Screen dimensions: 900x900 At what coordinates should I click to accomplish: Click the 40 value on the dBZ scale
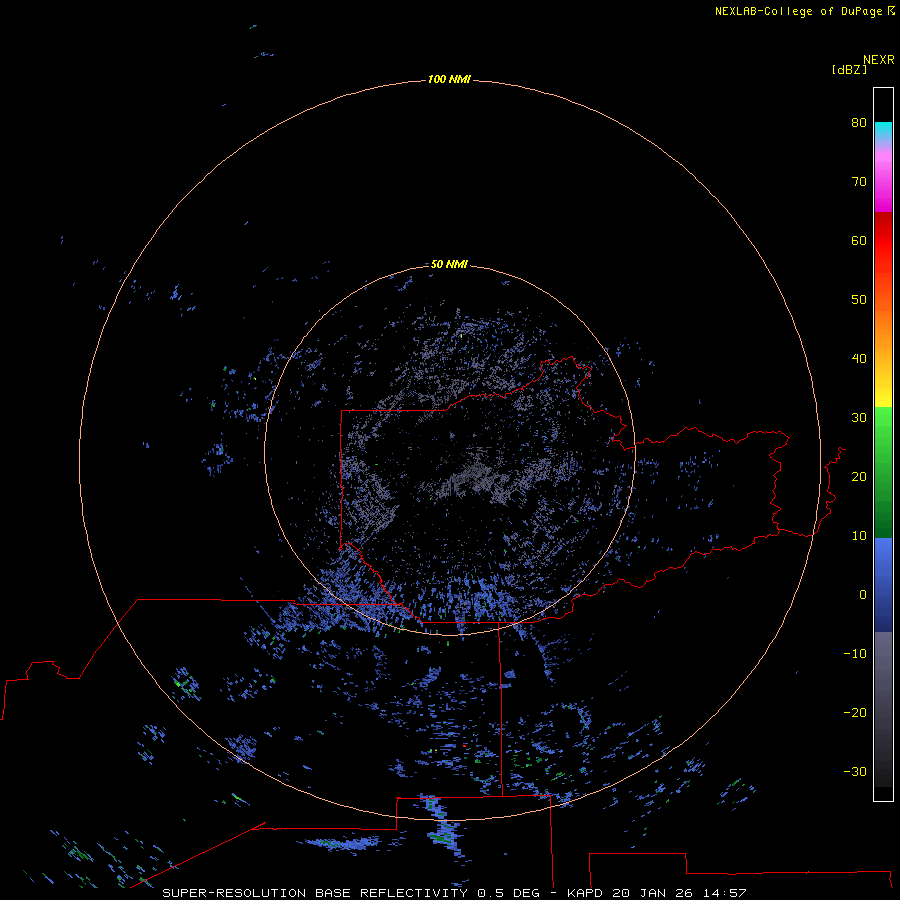click(859, 359)
